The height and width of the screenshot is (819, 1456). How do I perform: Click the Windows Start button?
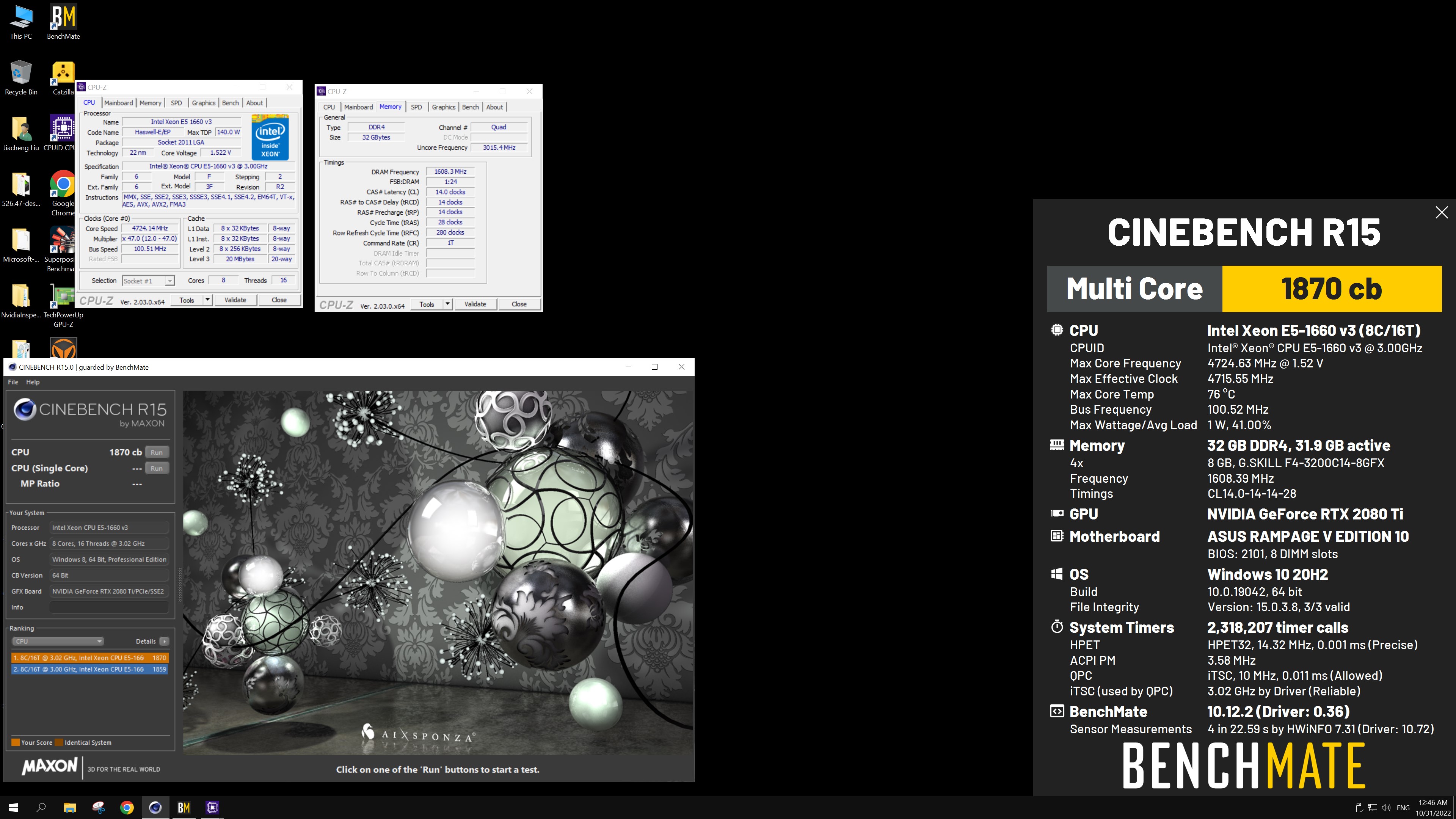pyautogui.click(x=14, y=808)
